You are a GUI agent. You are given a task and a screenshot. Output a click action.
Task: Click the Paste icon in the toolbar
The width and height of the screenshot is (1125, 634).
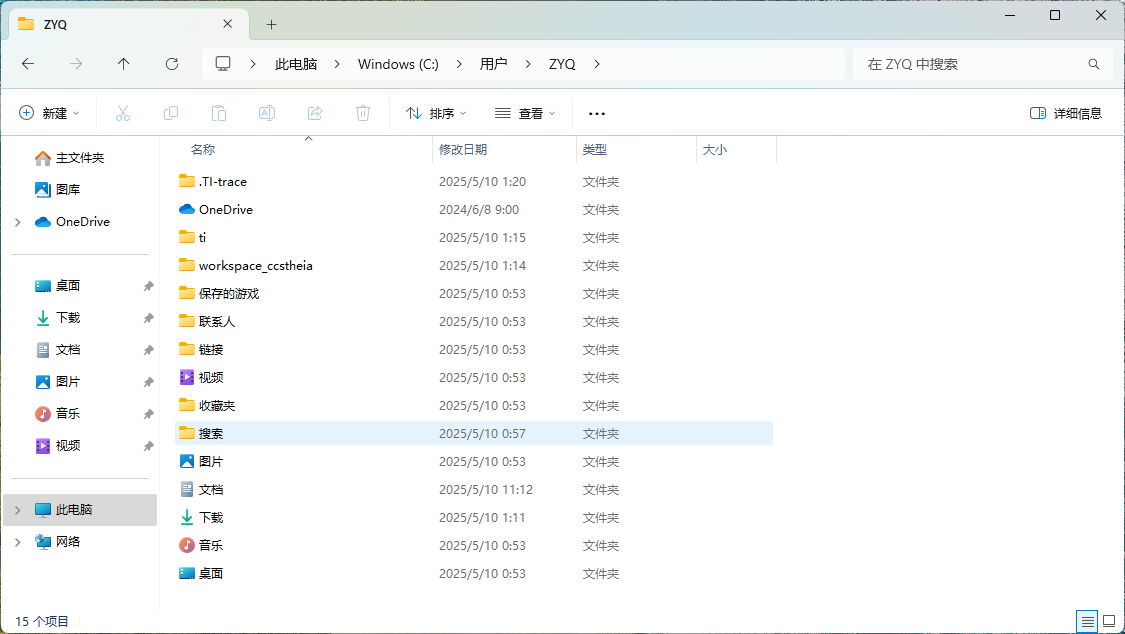(x=218, y=112)
